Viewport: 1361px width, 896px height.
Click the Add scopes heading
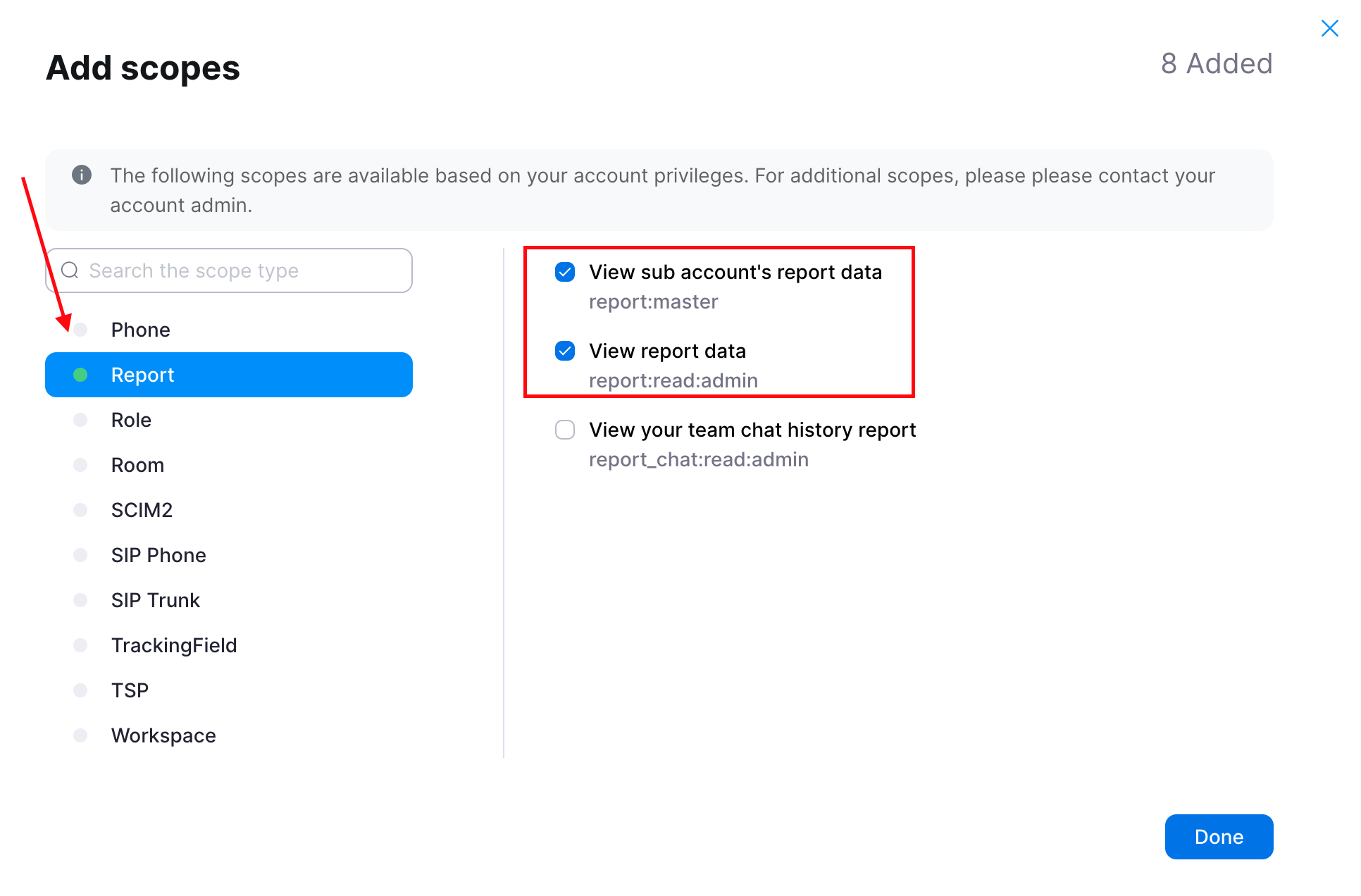[x=143, y=68]
